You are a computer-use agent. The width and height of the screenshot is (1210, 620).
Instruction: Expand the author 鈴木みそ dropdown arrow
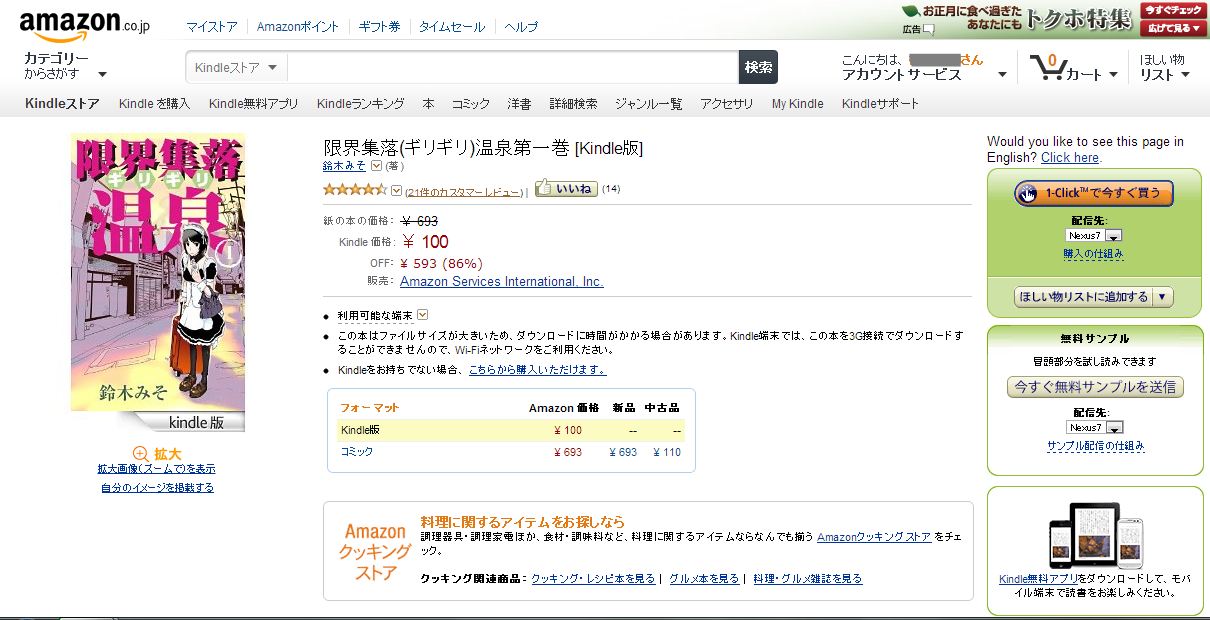coord(376,166)
